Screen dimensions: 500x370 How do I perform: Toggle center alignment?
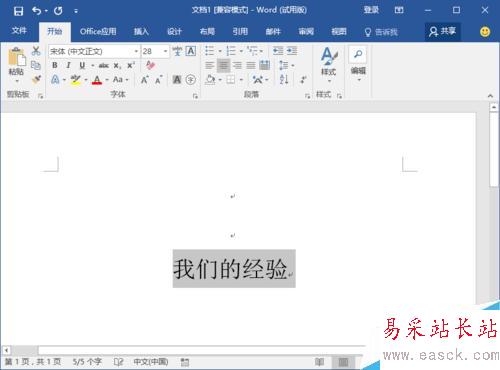point(223,65)
